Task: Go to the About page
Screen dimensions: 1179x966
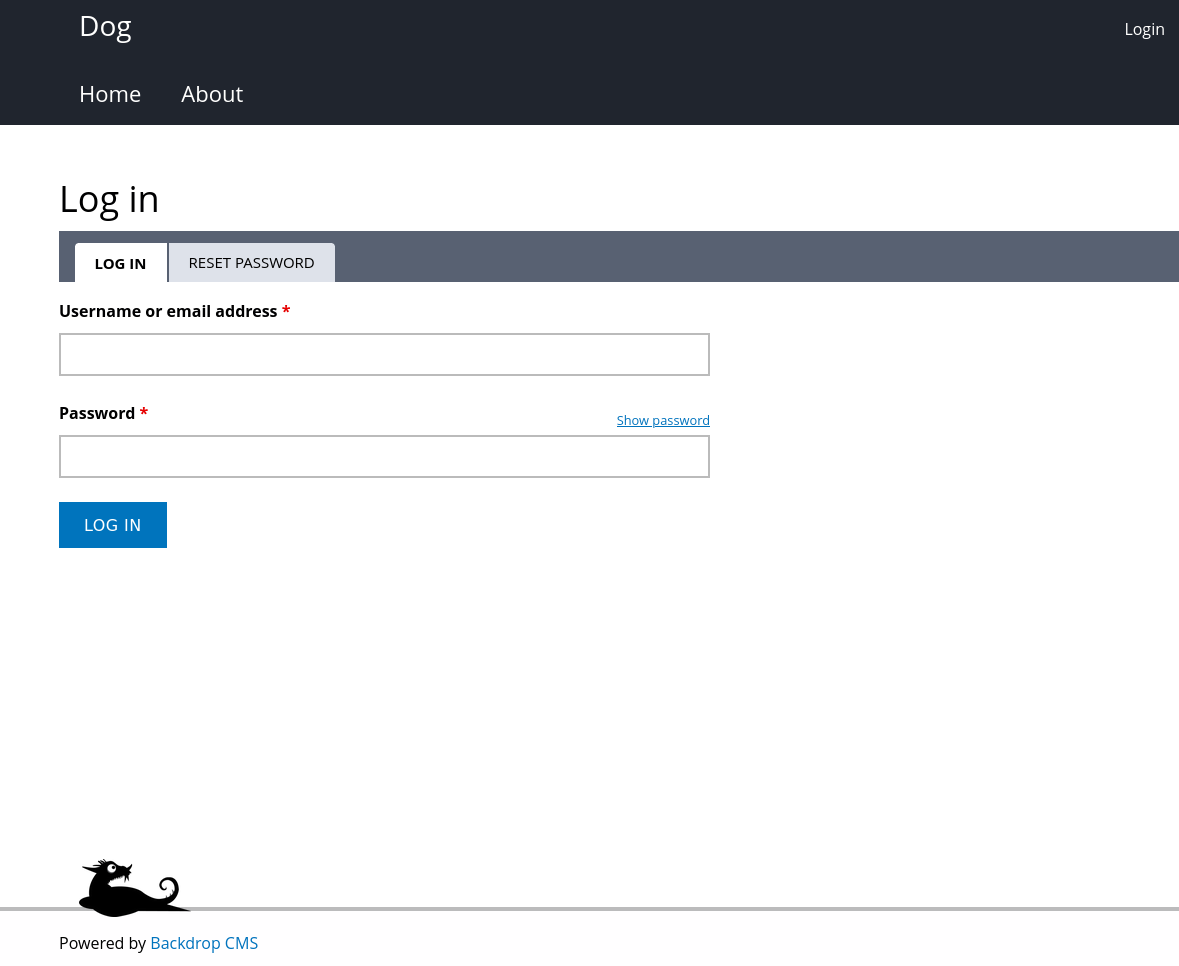Action: 212,94
